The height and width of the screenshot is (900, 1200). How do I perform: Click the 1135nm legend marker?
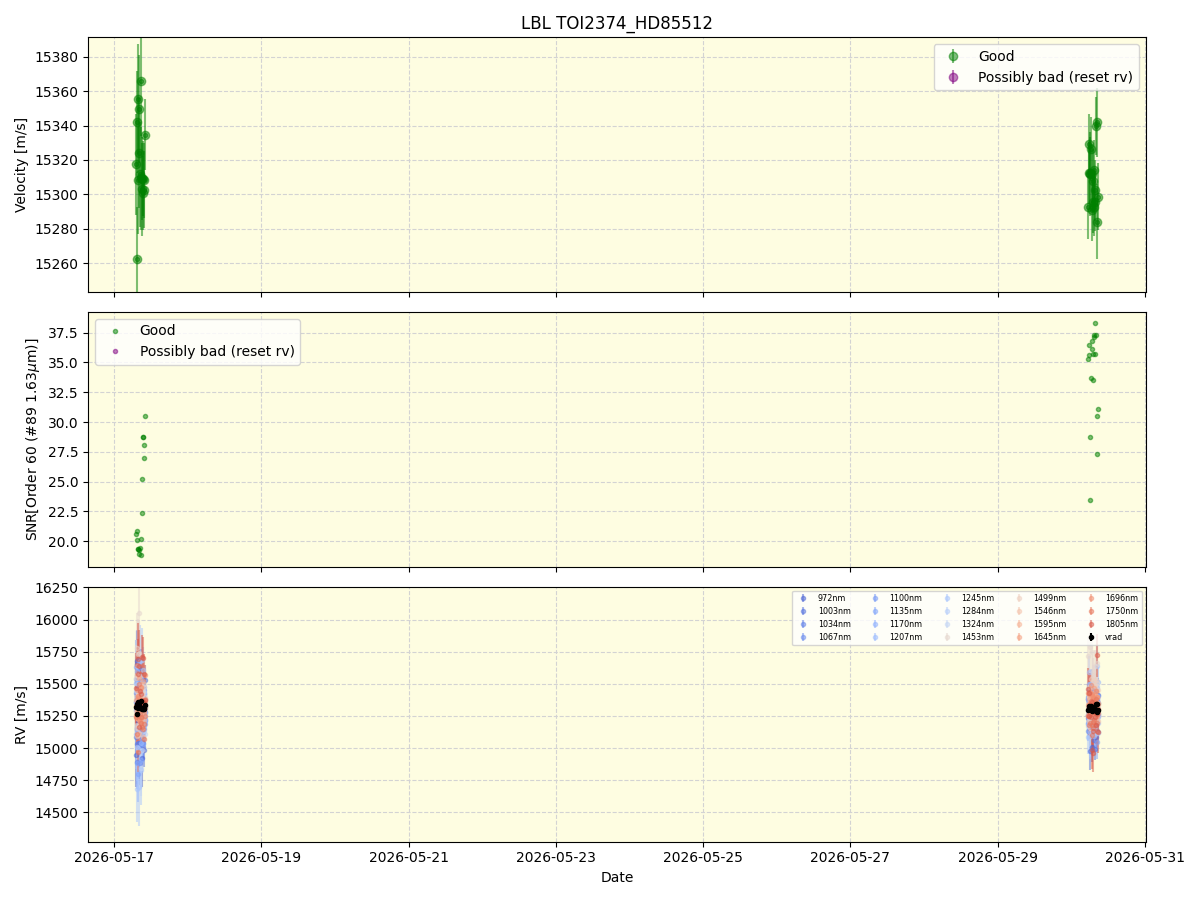(x=875, y=611)
